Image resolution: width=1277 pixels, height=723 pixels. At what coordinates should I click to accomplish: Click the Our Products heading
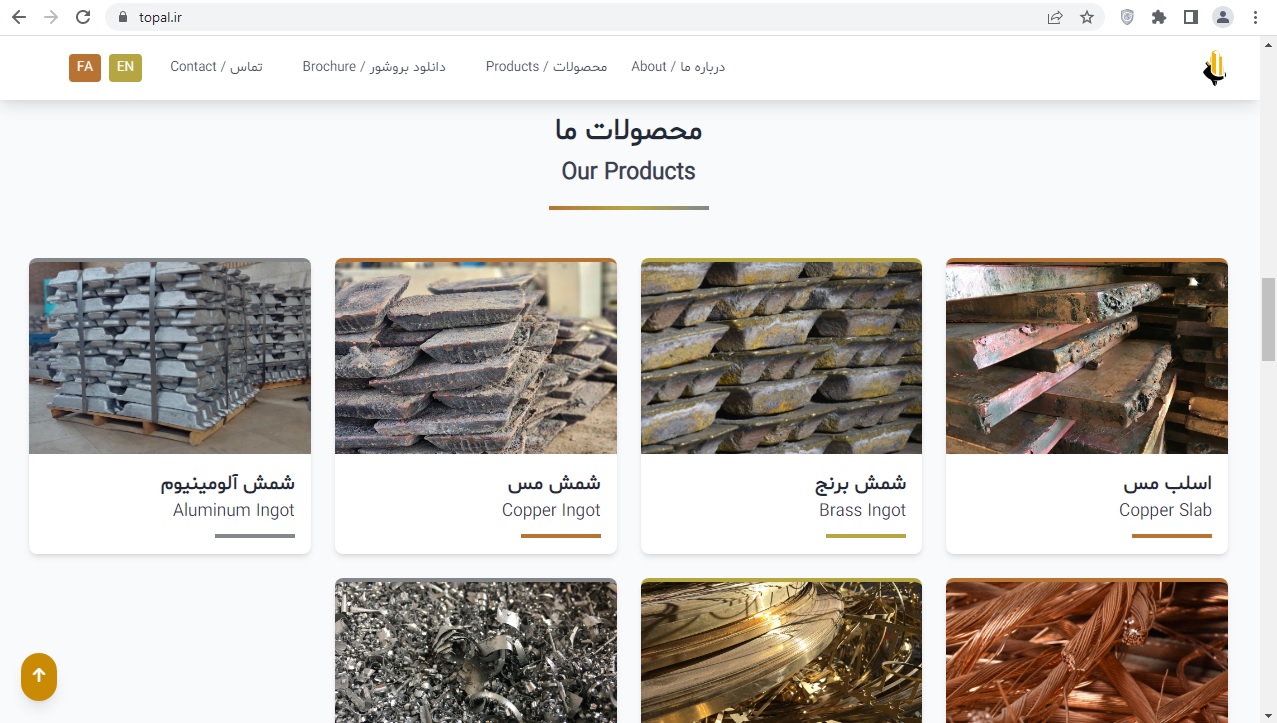coord(628,171)
